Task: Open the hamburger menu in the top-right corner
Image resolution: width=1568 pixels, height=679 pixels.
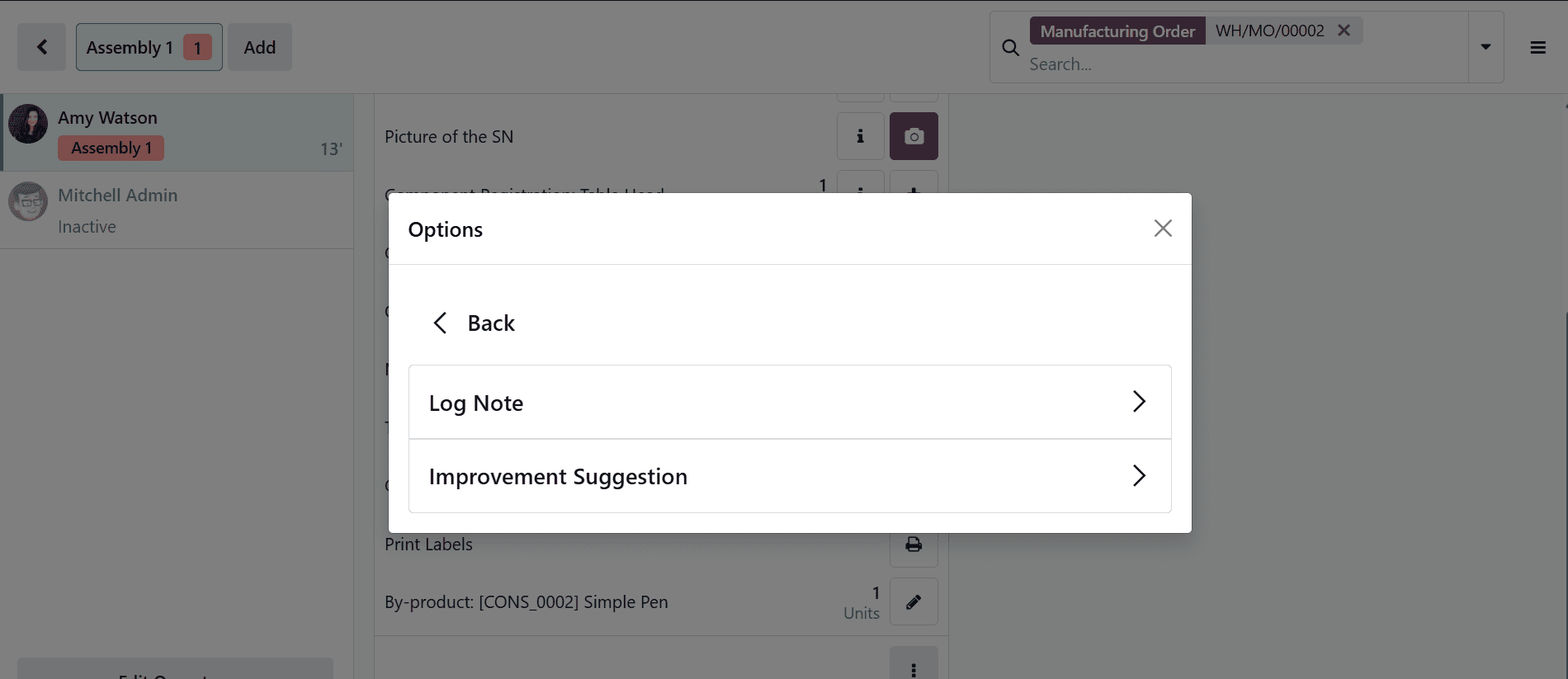Action: pos(1537,47)
